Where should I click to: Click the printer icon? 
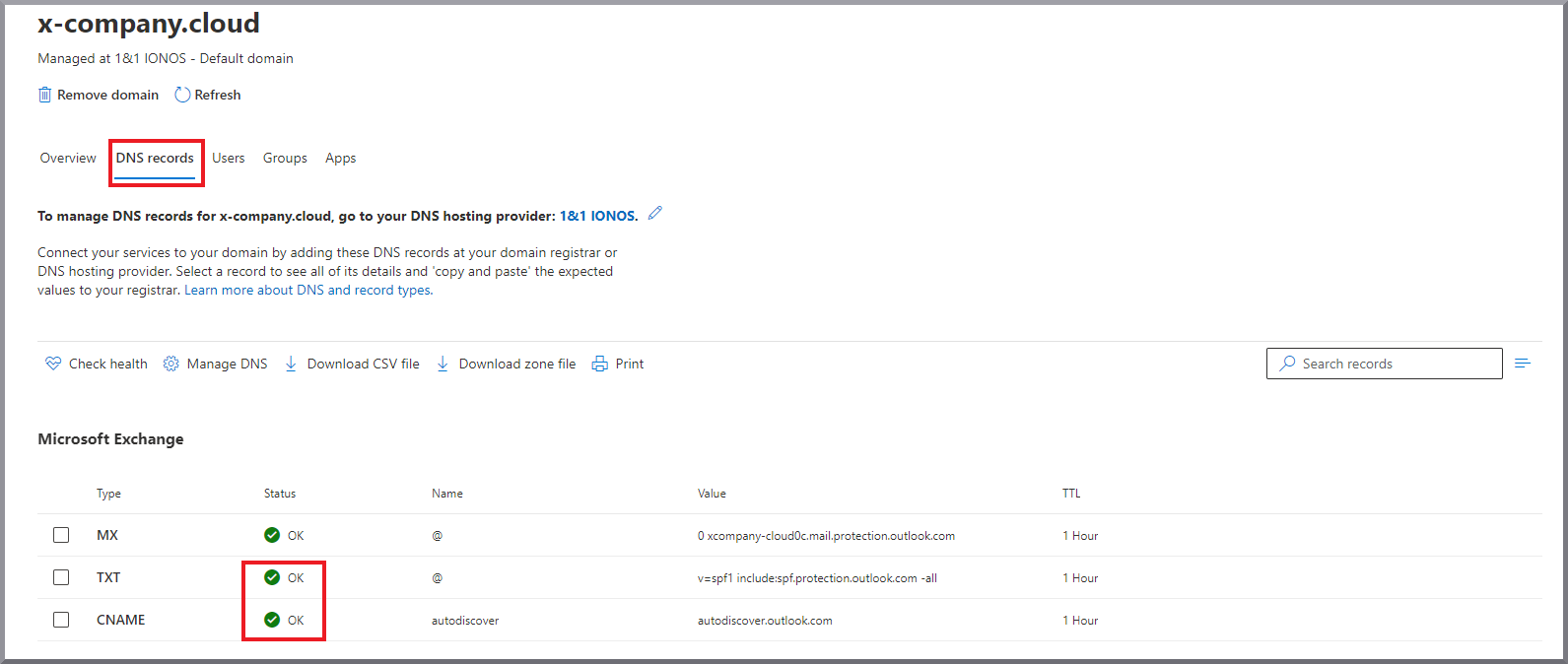point(599,364)
